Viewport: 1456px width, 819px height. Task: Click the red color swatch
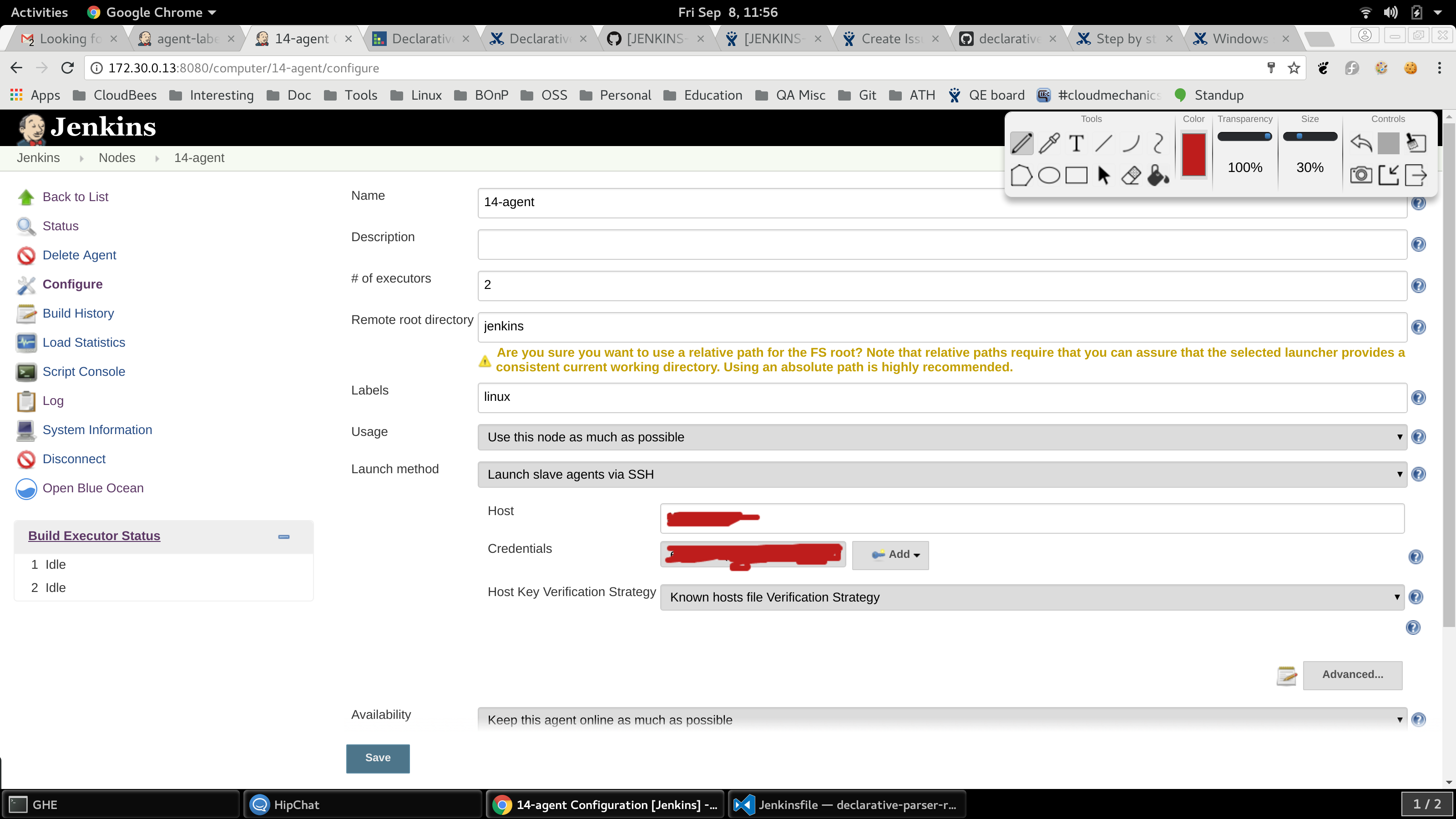coord(1193,155)
